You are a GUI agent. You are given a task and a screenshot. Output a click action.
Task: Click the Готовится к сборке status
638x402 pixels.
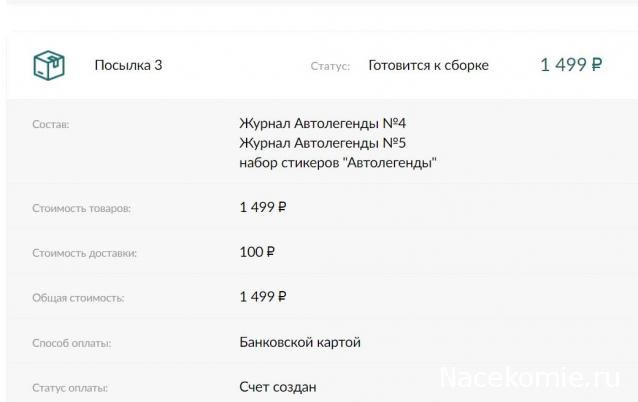[x=428, y=66]
